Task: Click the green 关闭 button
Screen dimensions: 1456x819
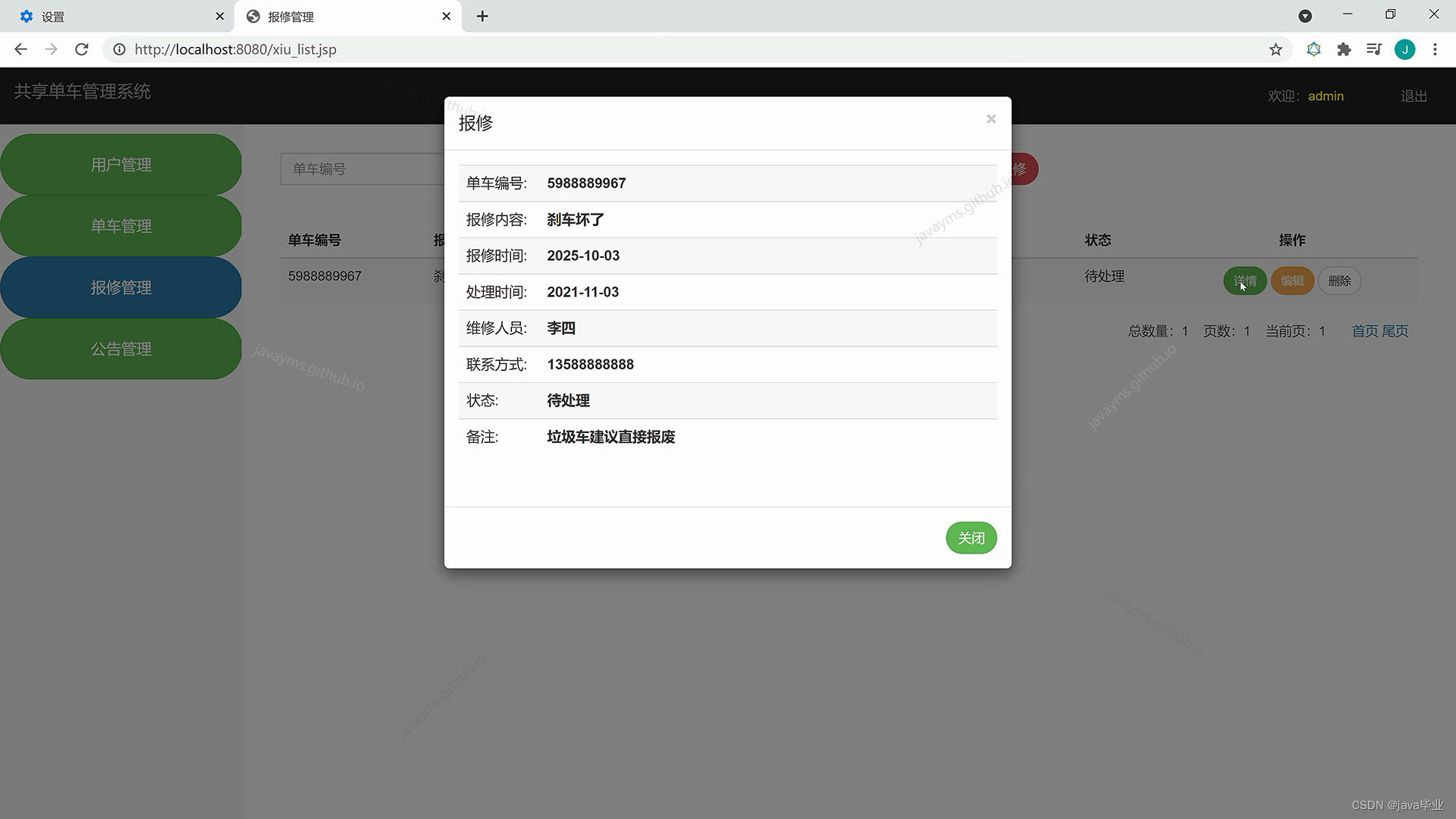Action: click(971, 538)
